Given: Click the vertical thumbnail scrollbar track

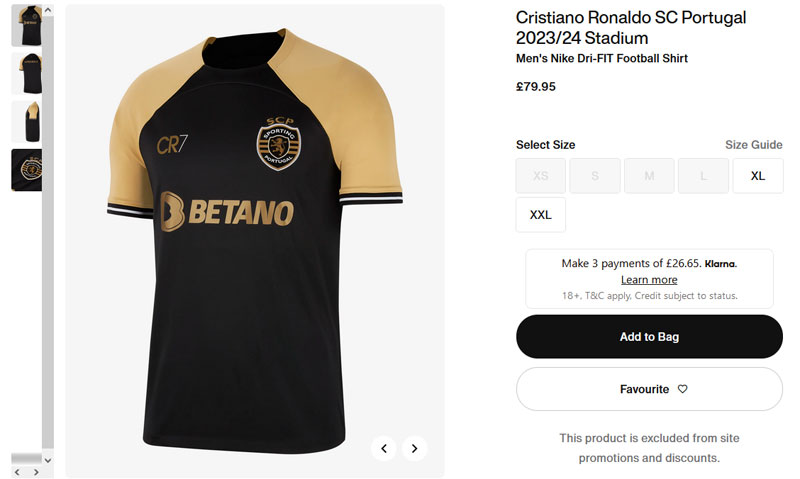Looking at the screenshot, I should (47, 300).
